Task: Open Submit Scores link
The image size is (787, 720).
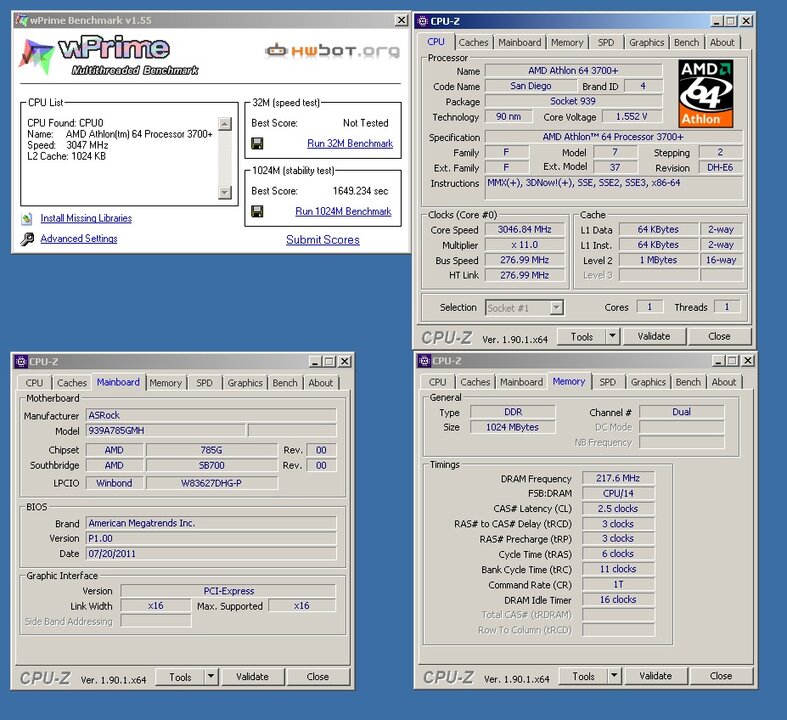Action: (x=323, y=240)
